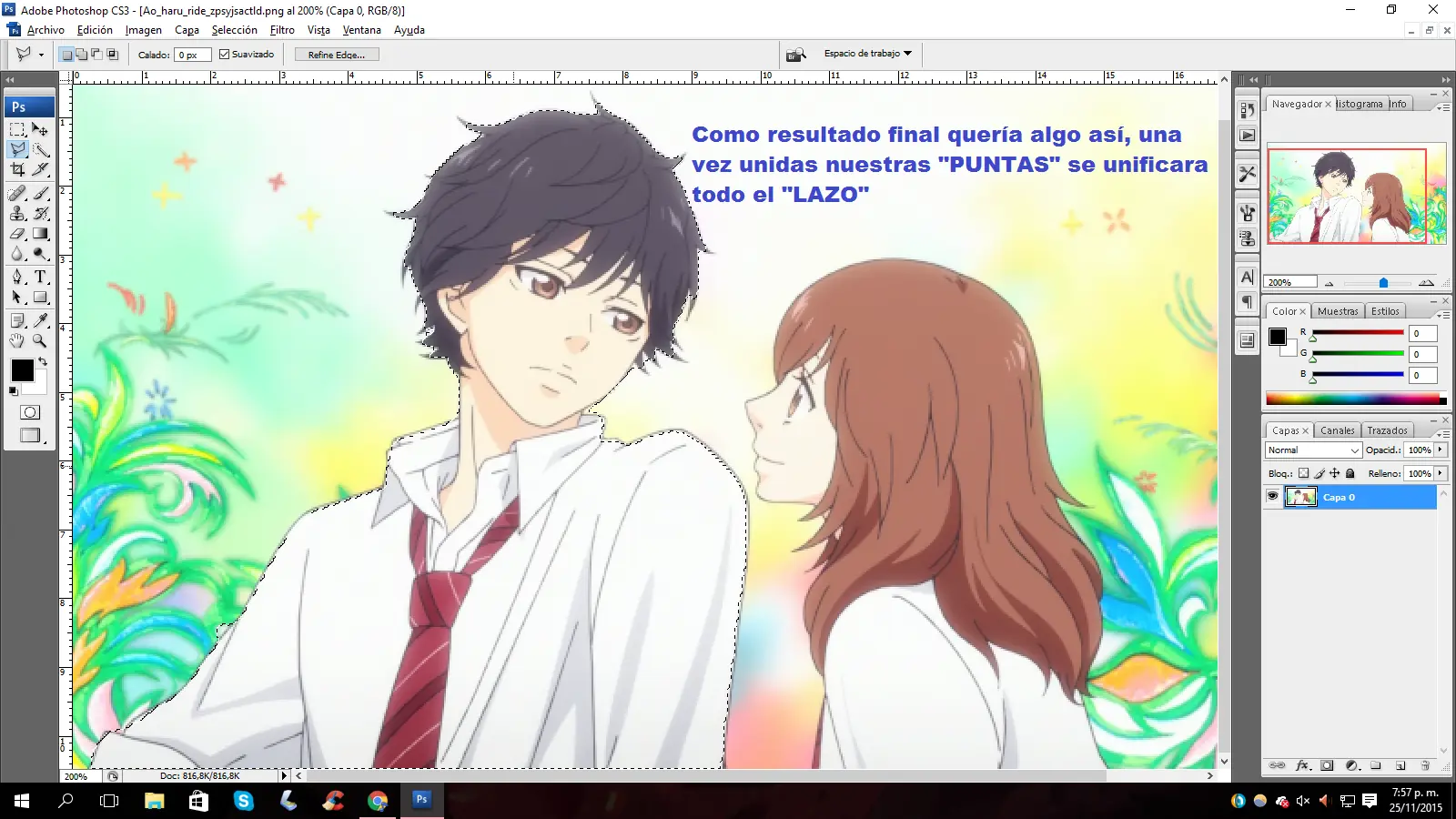This screenshot has height=819, width=1456.
Task: Choose Add to selection mode
Action: (x=82, y=55)
